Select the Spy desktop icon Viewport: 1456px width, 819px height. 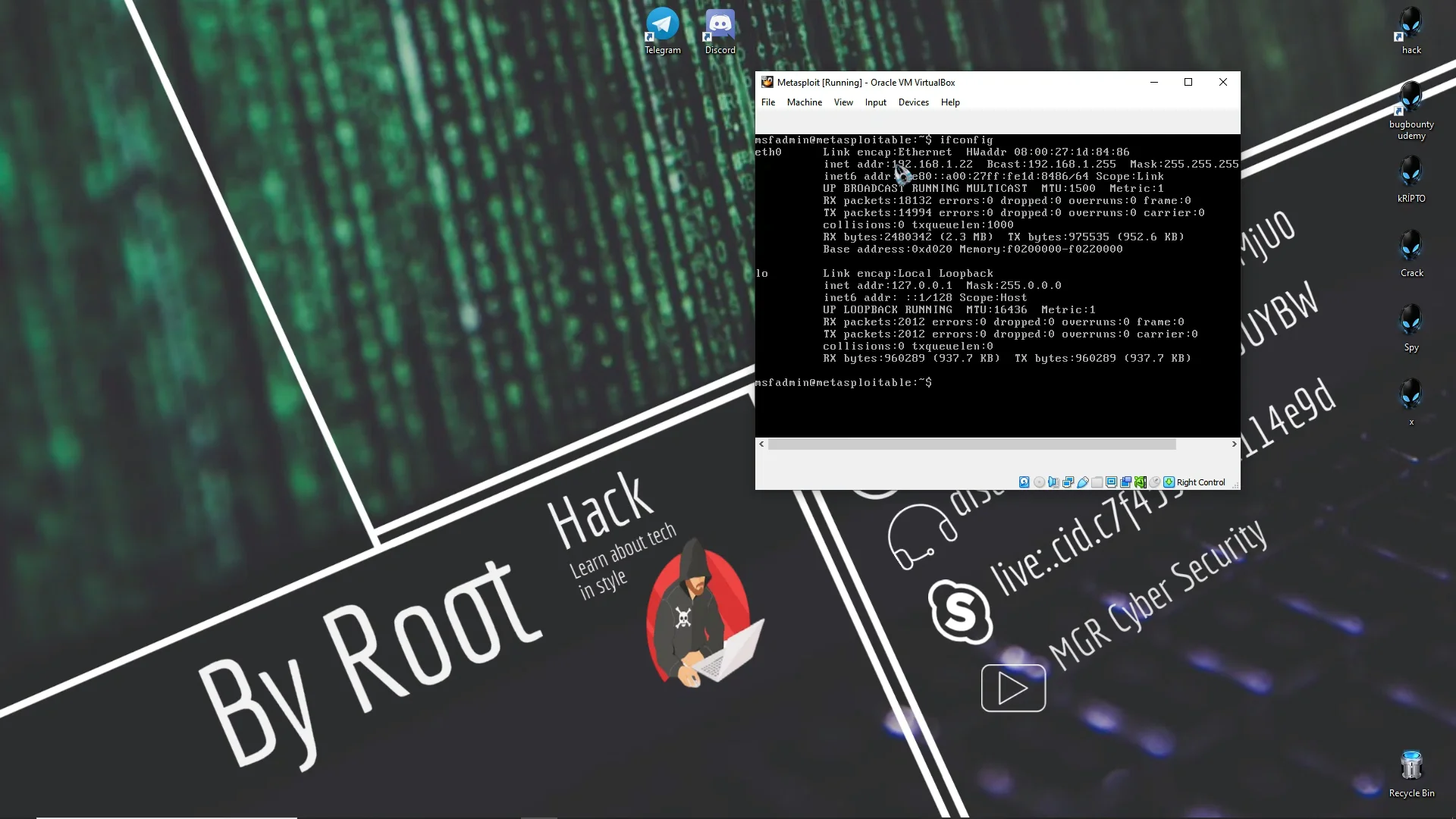pyautogui.click(x=1411, y=328)
